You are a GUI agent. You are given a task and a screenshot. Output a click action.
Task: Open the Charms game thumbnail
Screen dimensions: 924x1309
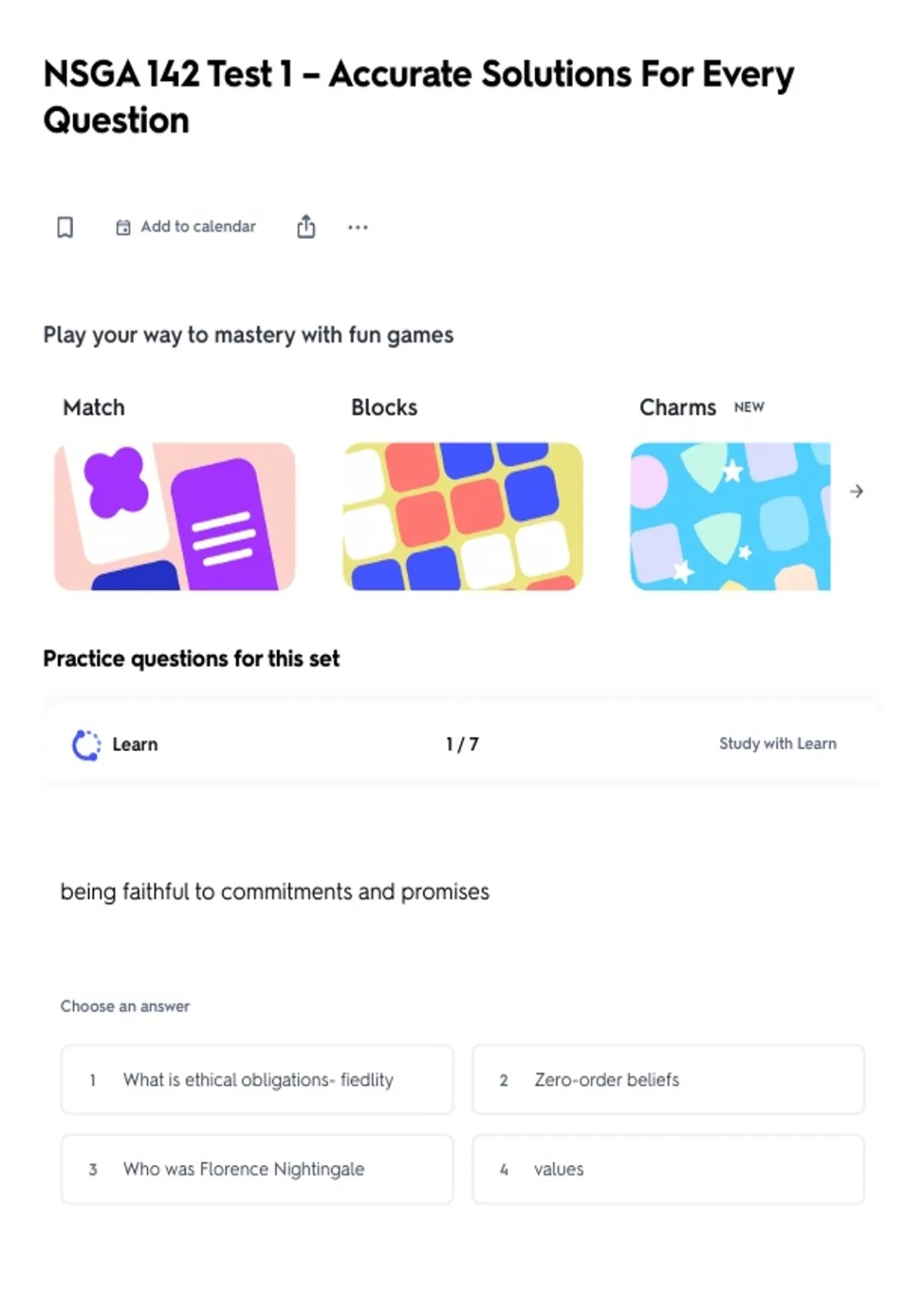click(x=731, y=516)
